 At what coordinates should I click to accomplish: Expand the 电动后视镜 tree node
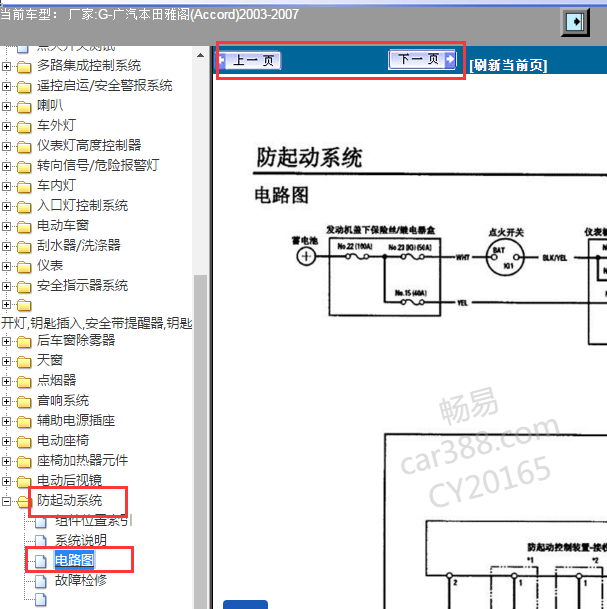[6, 481]
